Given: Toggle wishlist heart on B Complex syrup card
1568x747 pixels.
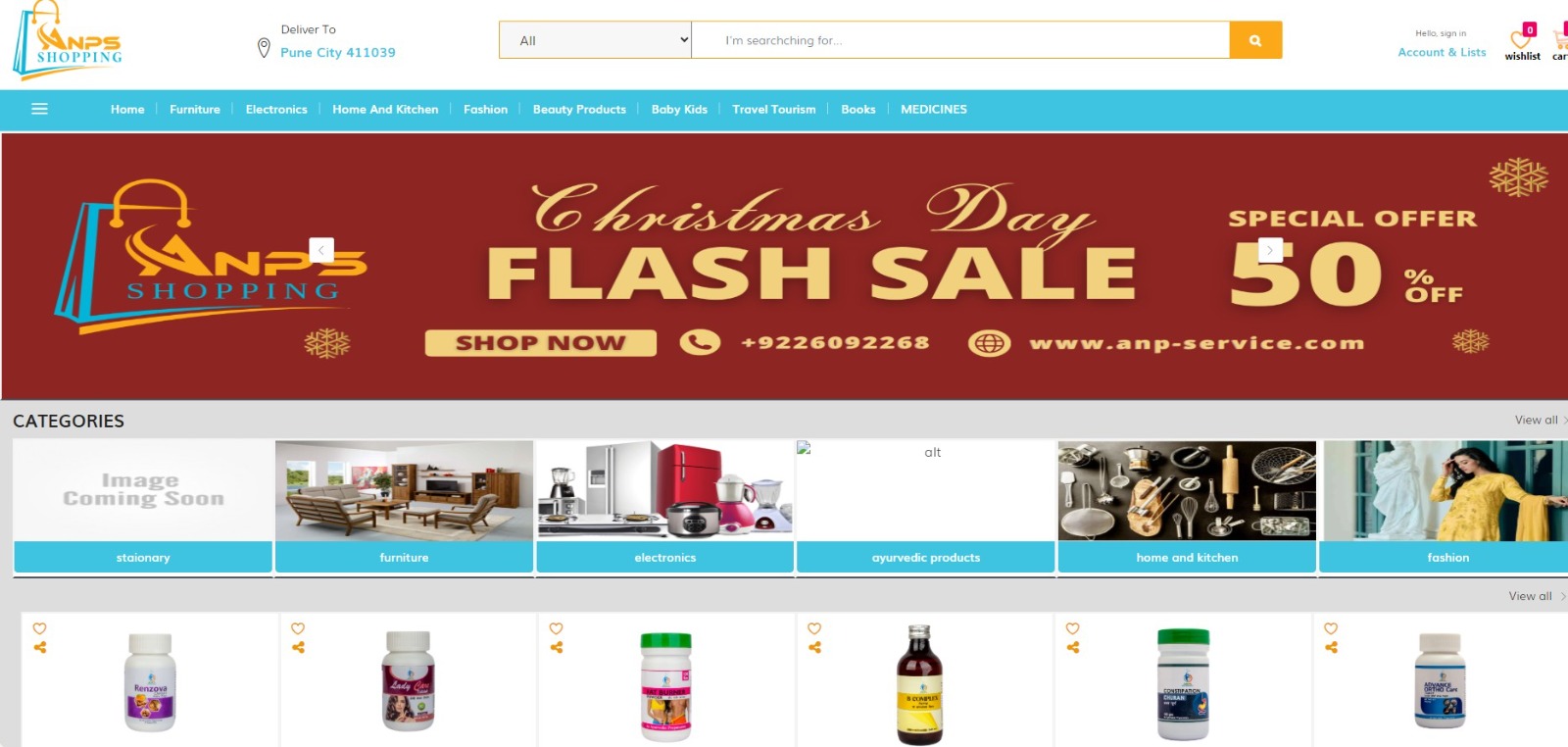Looking at the screenshot, I should pyautogui.click(x=814, y=628).
